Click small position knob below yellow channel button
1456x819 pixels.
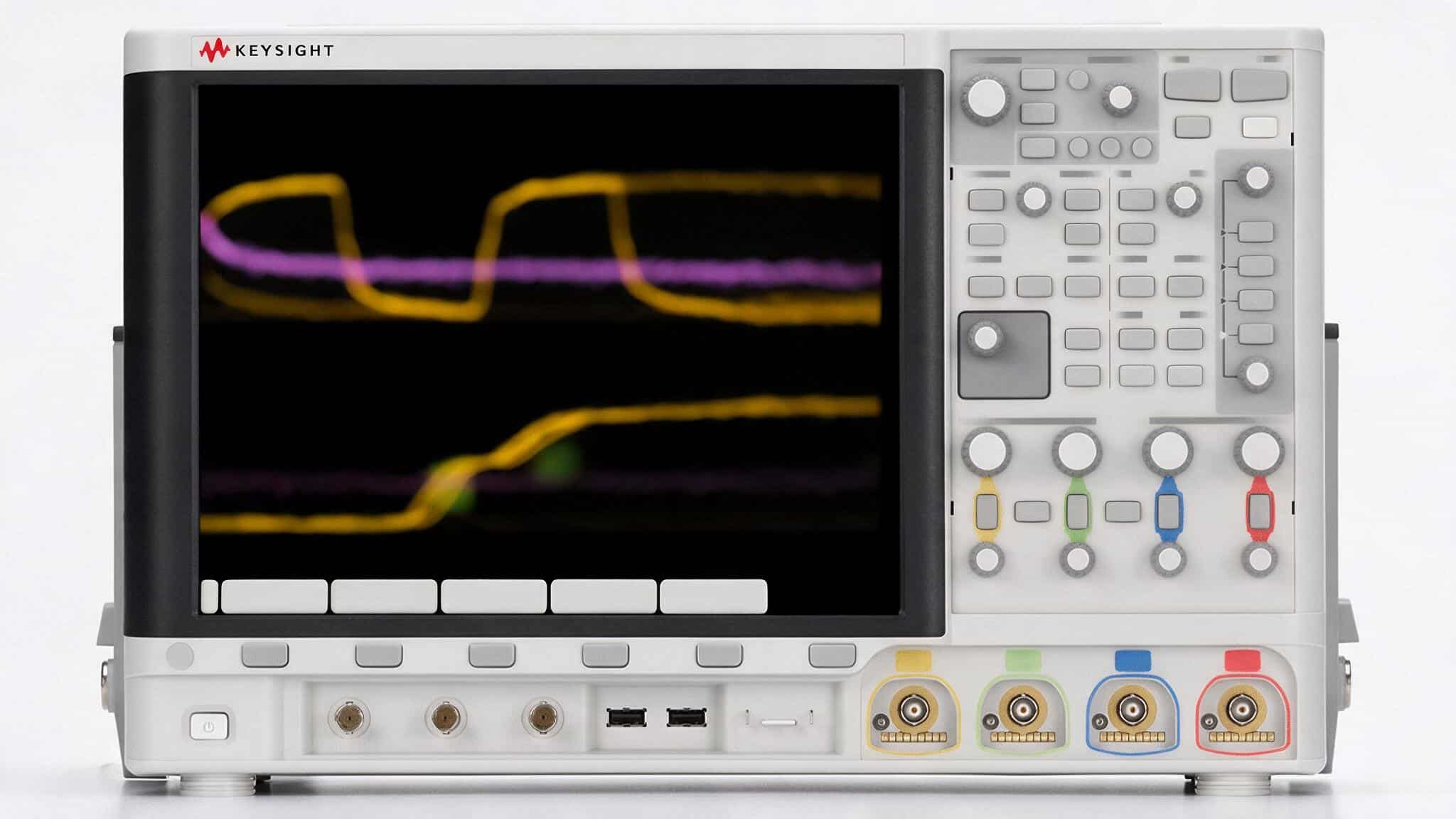point(986,560)
